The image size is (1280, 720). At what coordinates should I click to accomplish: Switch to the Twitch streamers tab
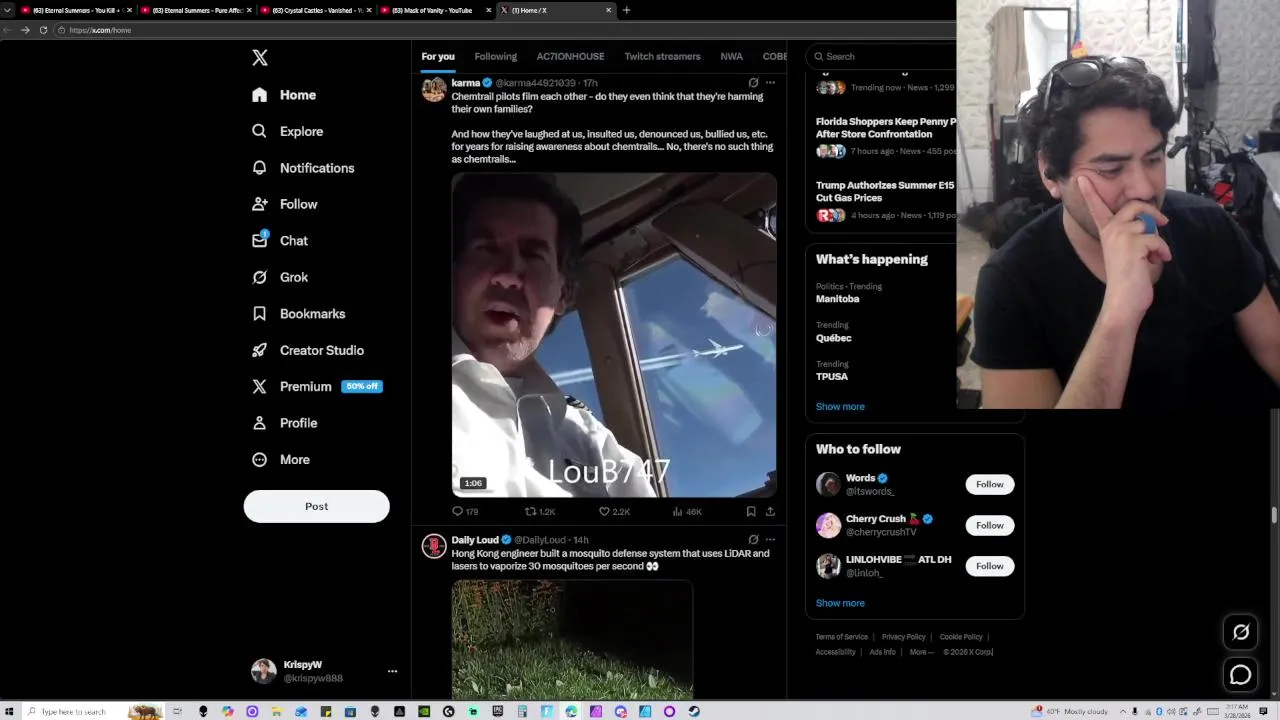tap(662, 57)
